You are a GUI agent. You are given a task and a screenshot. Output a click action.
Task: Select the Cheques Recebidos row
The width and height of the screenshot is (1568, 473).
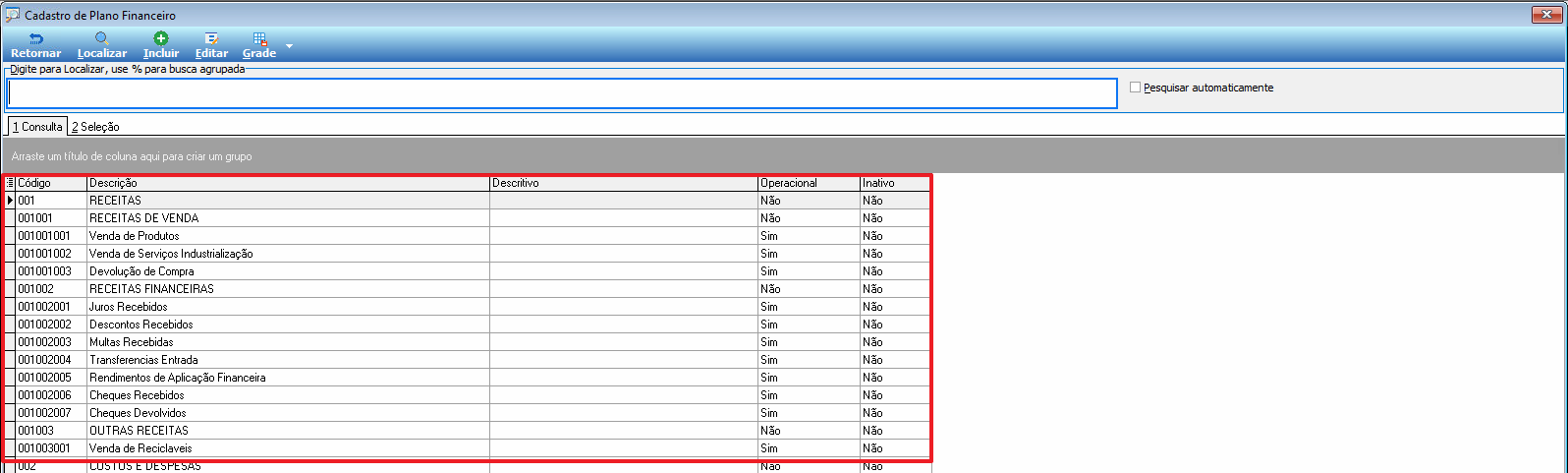(468, 395)
